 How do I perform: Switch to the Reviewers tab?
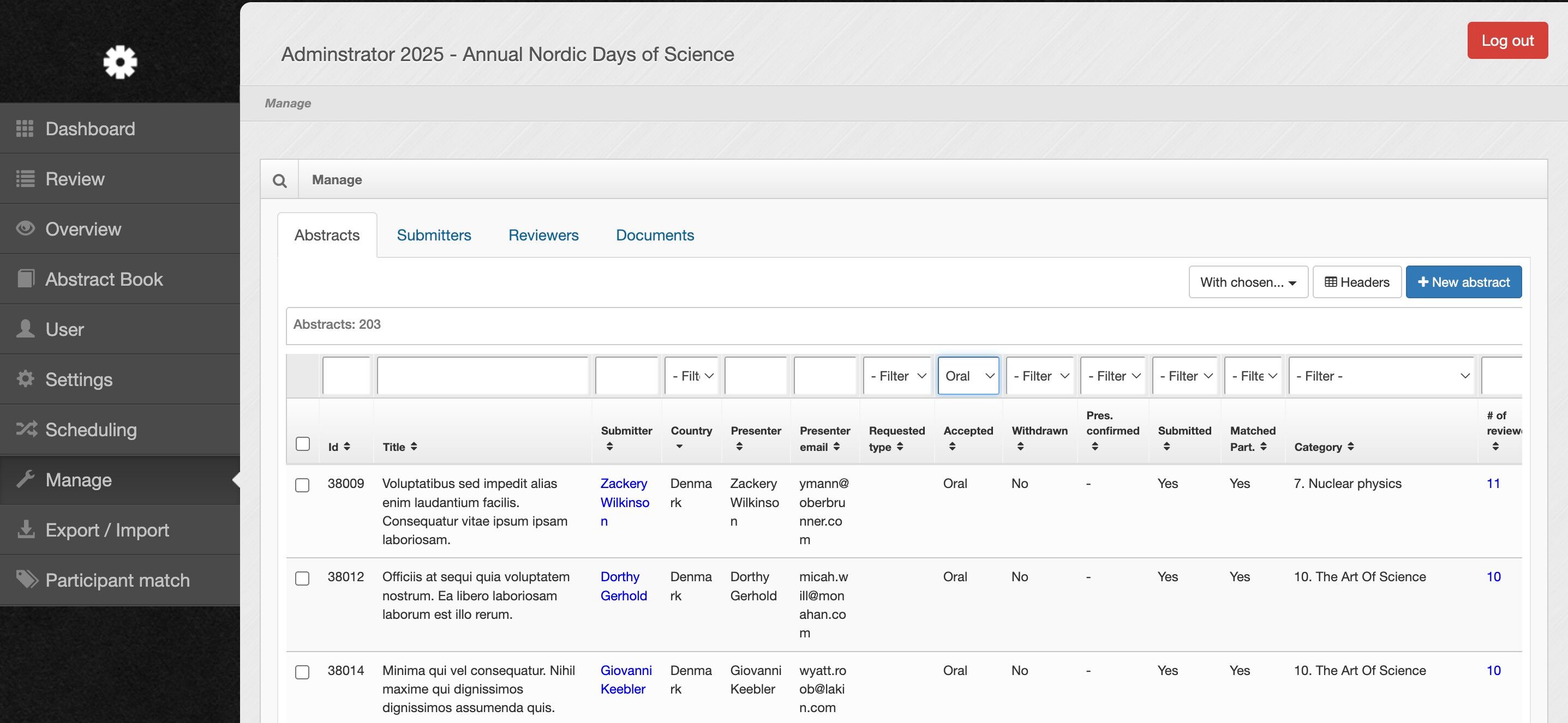point(543,236)
